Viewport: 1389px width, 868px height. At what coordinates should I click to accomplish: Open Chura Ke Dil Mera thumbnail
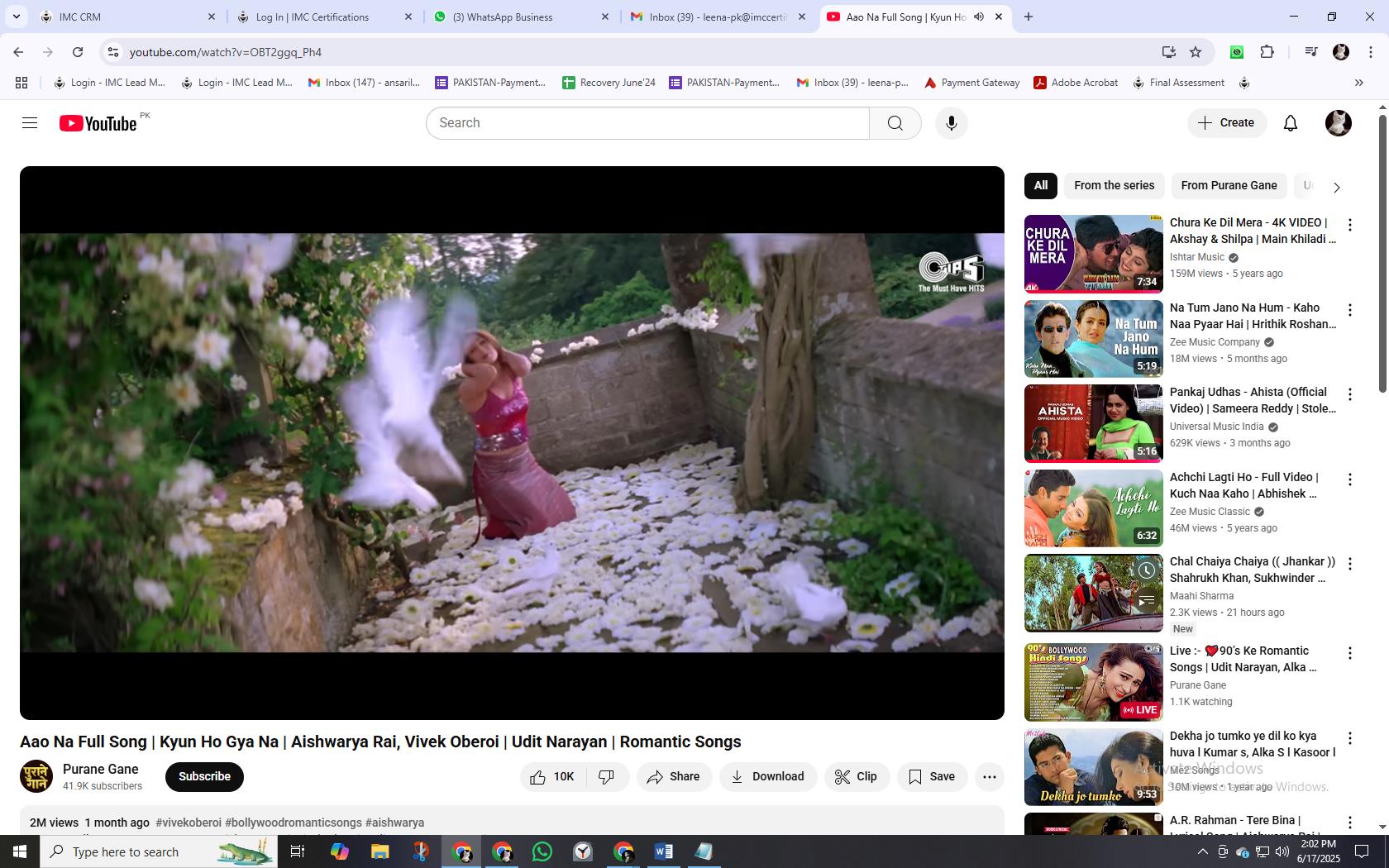click(1093, 254)
